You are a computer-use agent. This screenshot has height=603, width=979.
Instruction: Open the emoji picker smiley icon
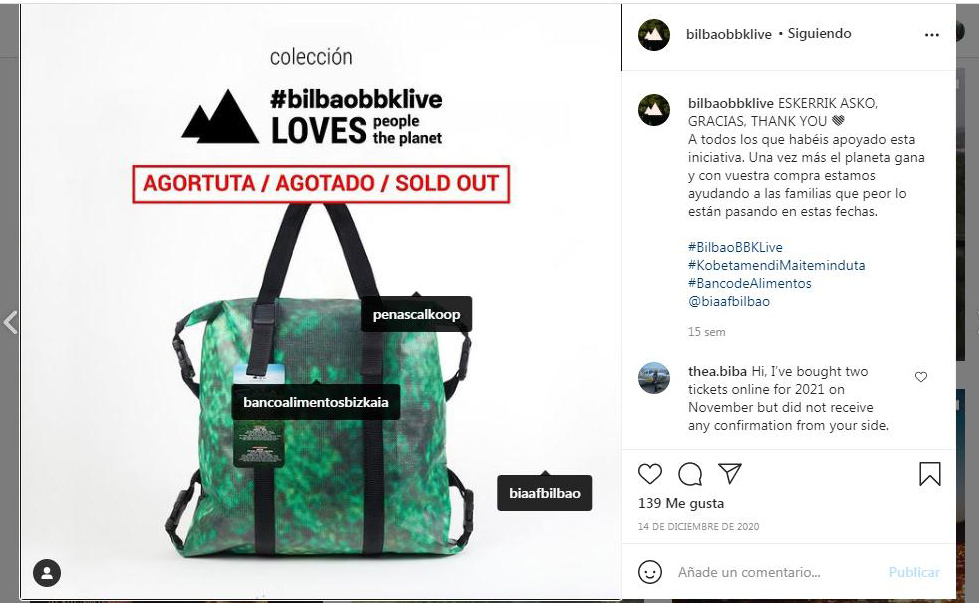(650, 572)
